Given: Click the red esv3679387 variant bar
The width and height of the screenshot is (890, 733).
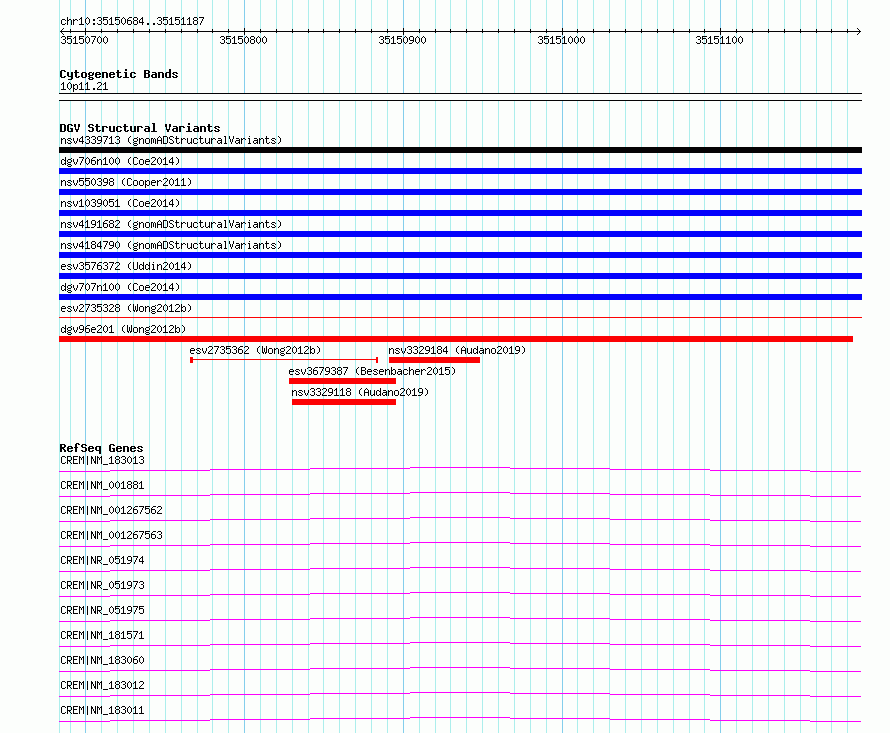Looking at the screenshot, I should click(342, 381).
